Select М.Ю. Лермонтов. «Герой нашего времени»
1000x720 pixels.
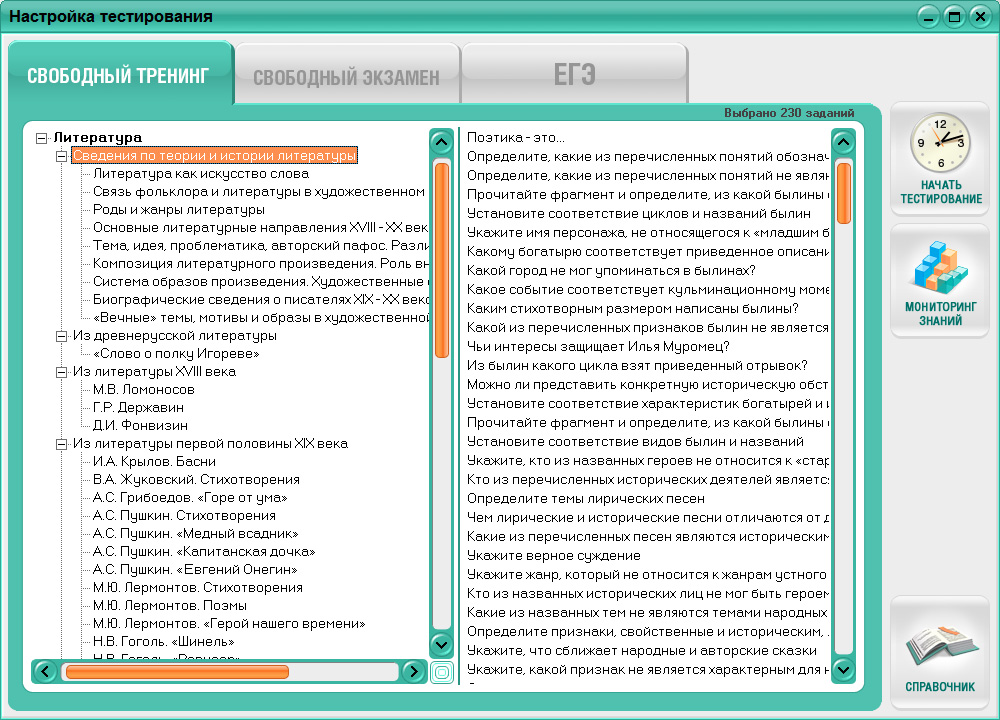[x=229, y=623]
